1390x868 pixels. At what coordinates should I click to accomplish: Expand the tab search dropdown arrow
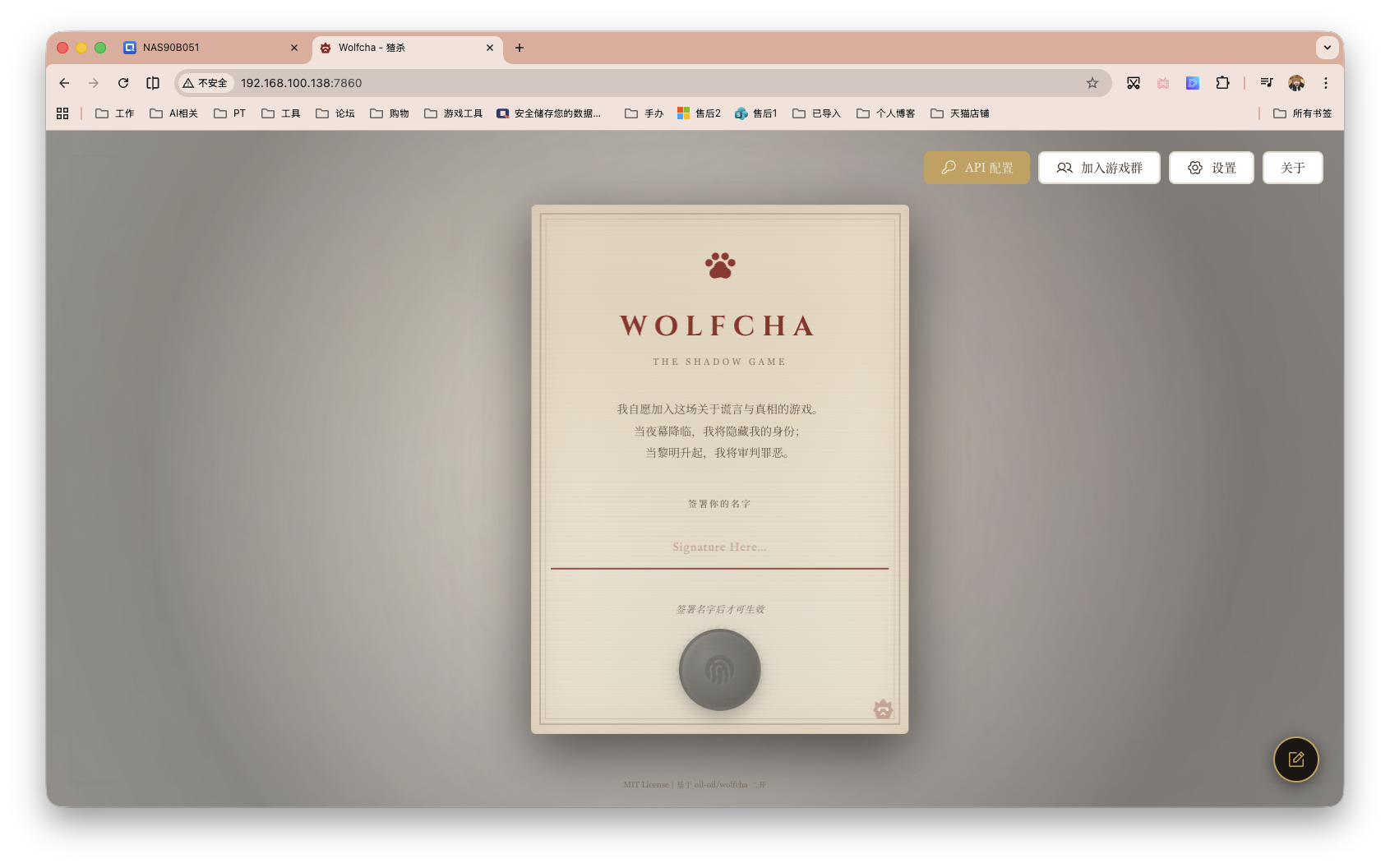pyautogui.click(x=1327, y=48)
